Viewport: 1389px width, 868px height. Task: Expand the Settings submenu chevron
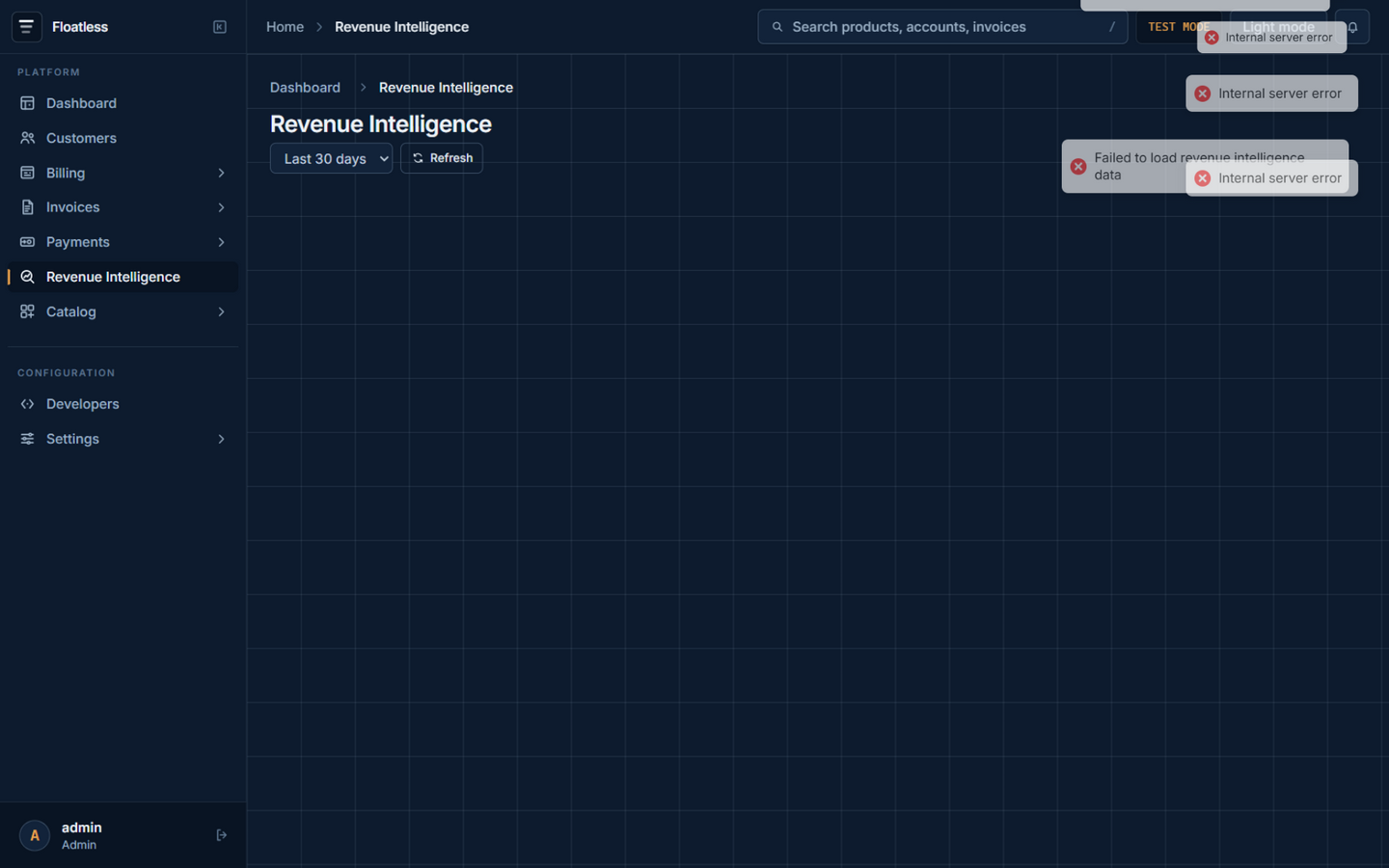coord(221,439)
